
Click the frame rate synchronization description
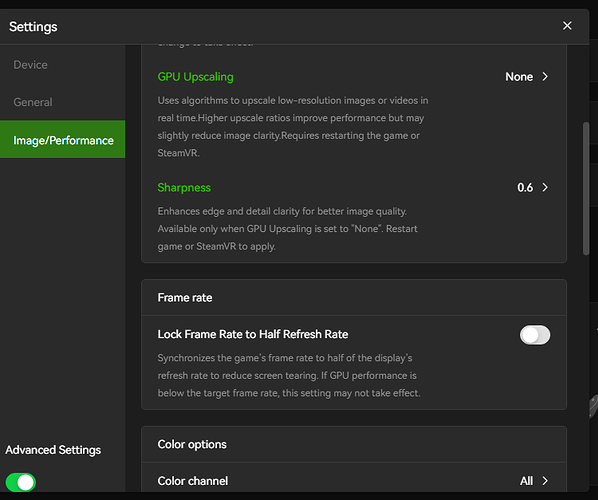(289, 375)
